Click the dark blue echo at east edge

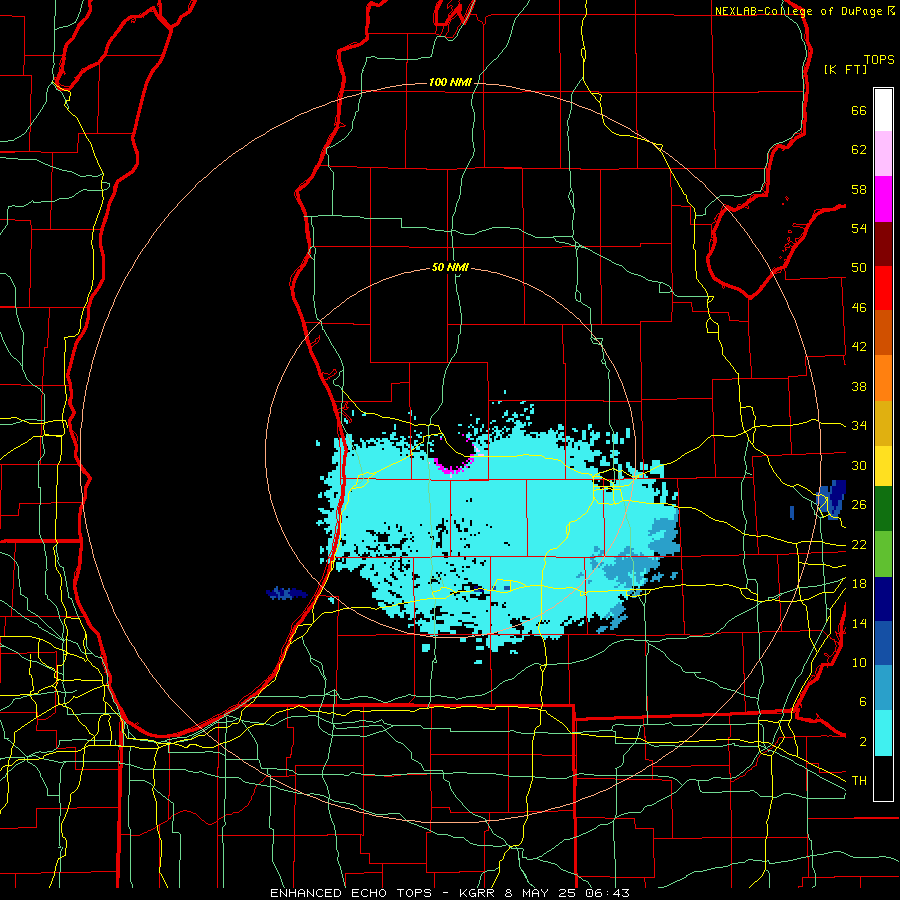(x=832, y=498)
